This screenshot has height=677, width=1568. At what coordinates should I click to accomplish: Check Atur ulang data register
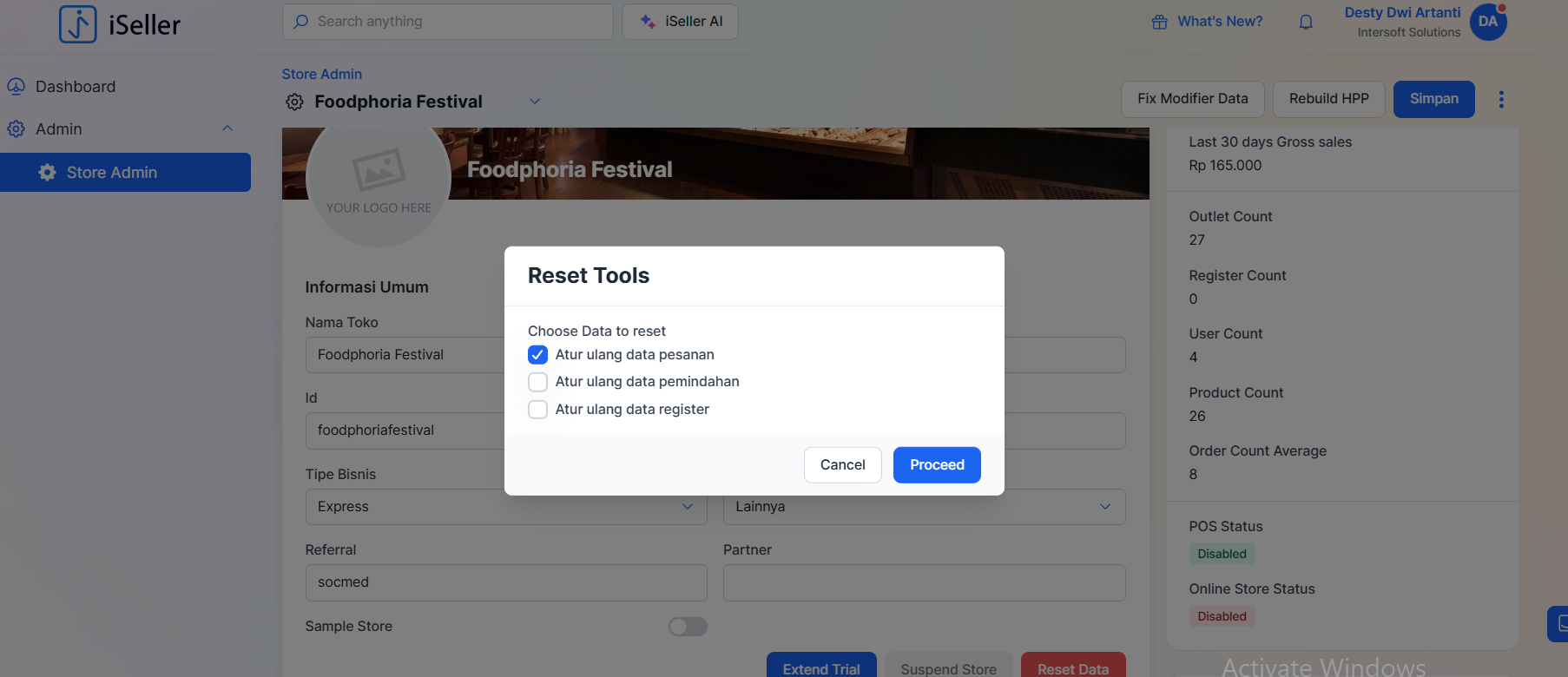(x=538, y=410)
